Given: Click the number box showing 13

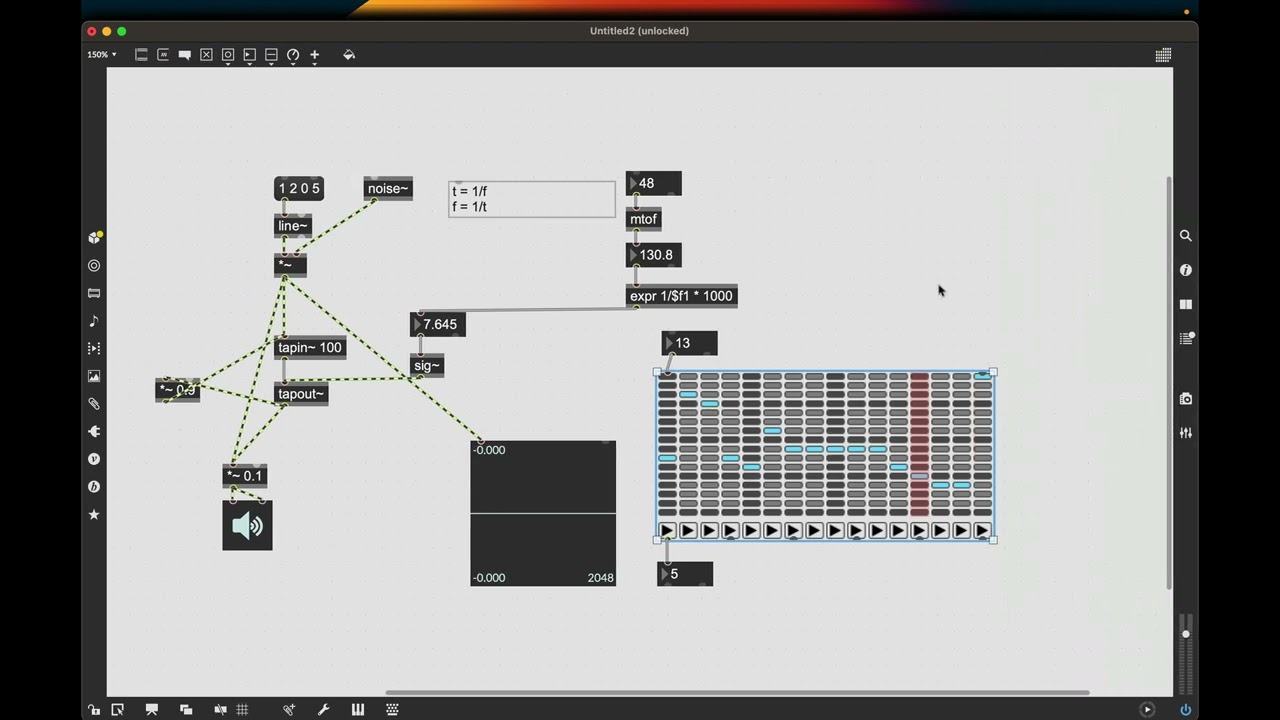Looking at the screenshot, I should [689, 343].
